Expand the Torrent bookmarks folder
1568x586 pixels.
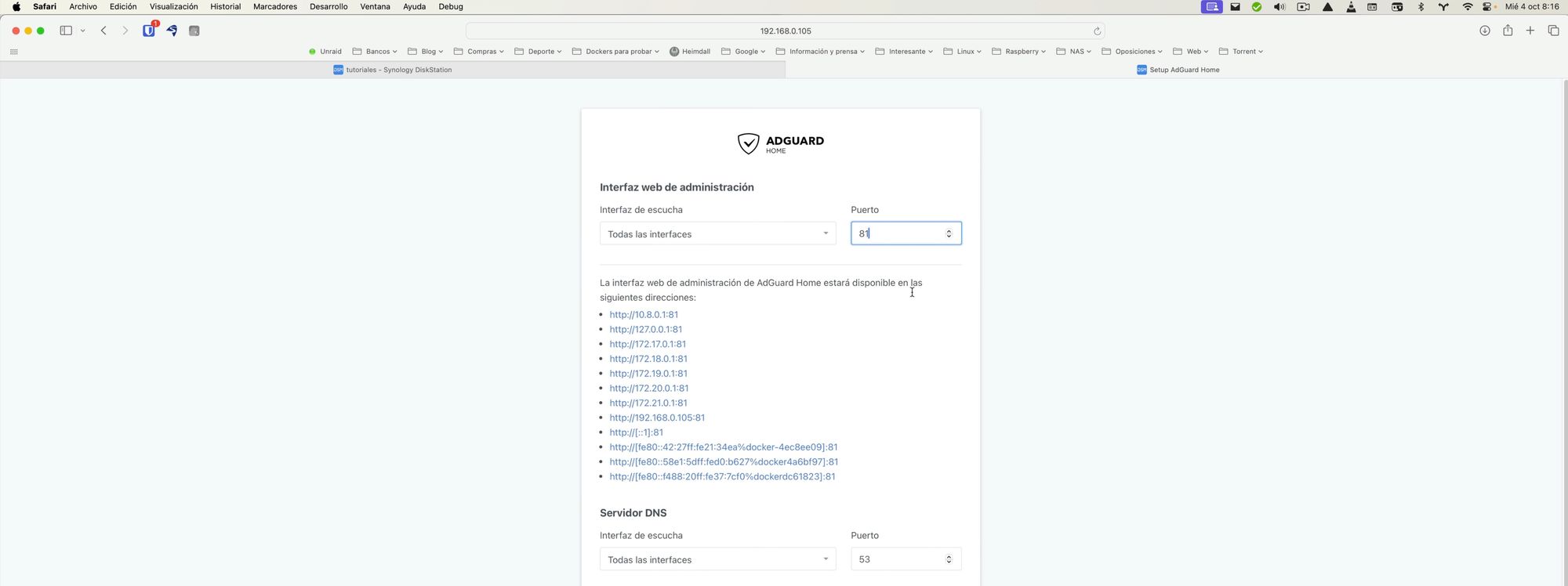[x=1241, y=52]
